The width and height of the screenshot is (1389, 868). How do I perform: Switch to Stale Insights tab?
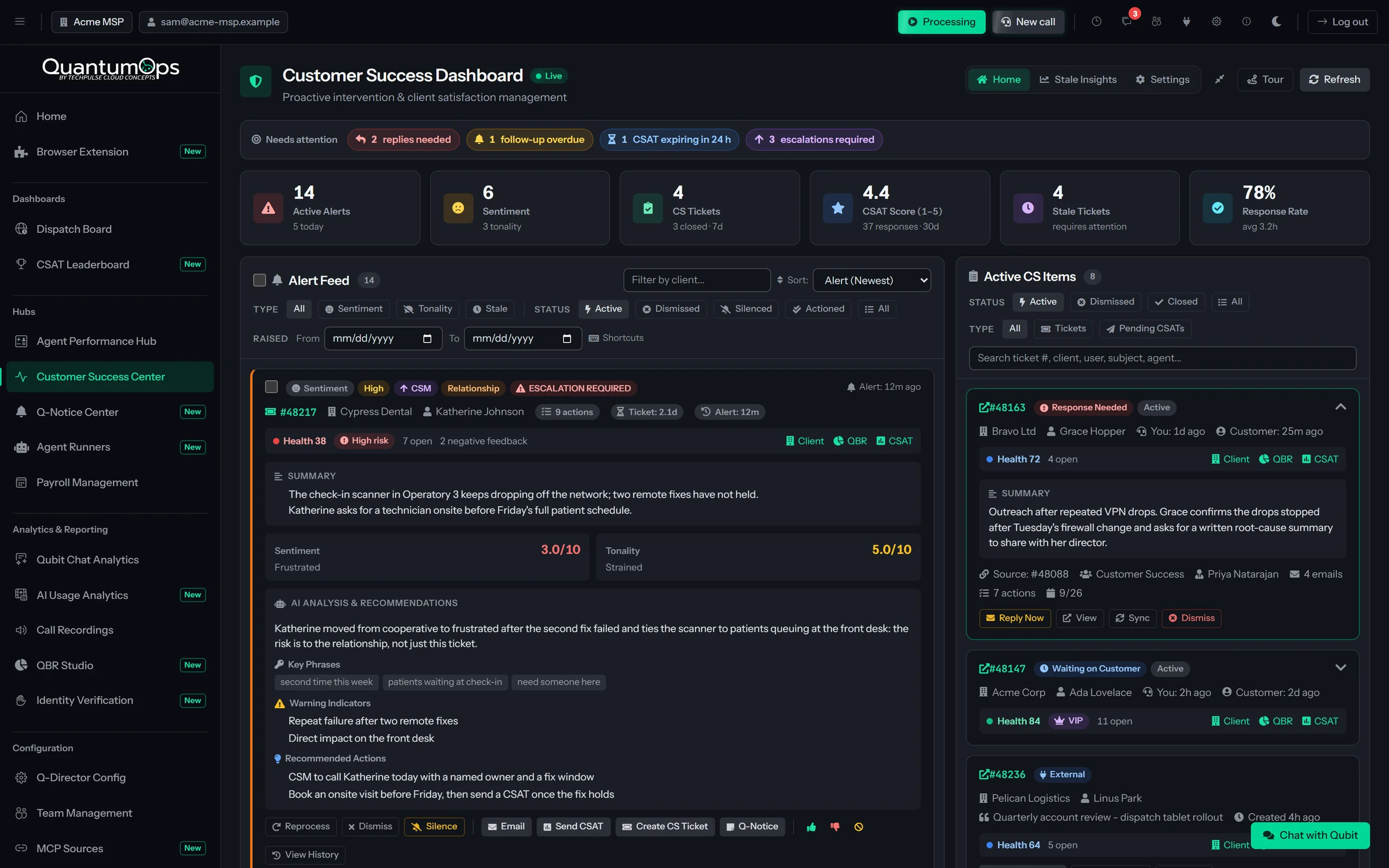[1078, 79]
